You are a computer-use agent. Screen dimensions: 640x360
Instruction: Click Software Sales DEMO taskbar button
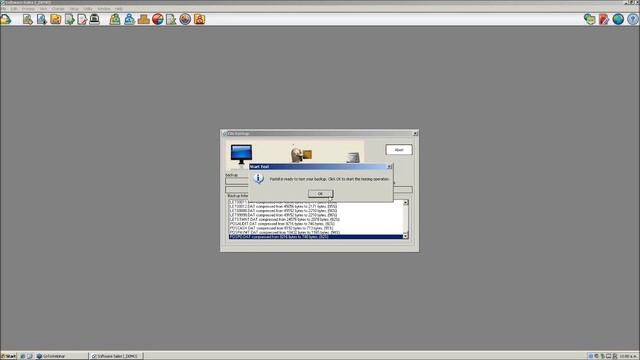coord(116,356)
